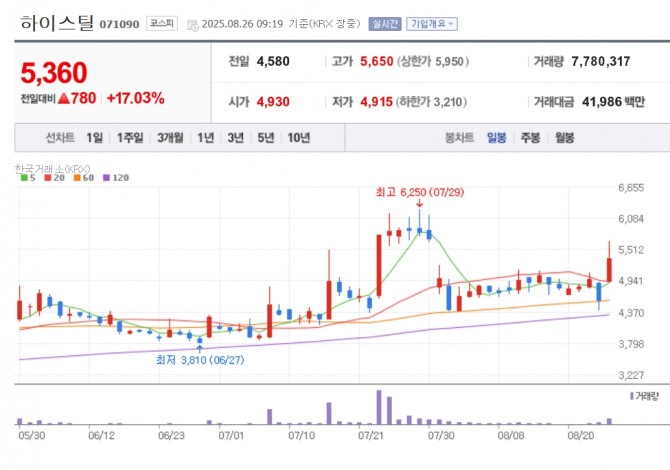The image size is (670, 470).
Task: Open the 기업개요 dropdown
Action: point(432,24)
